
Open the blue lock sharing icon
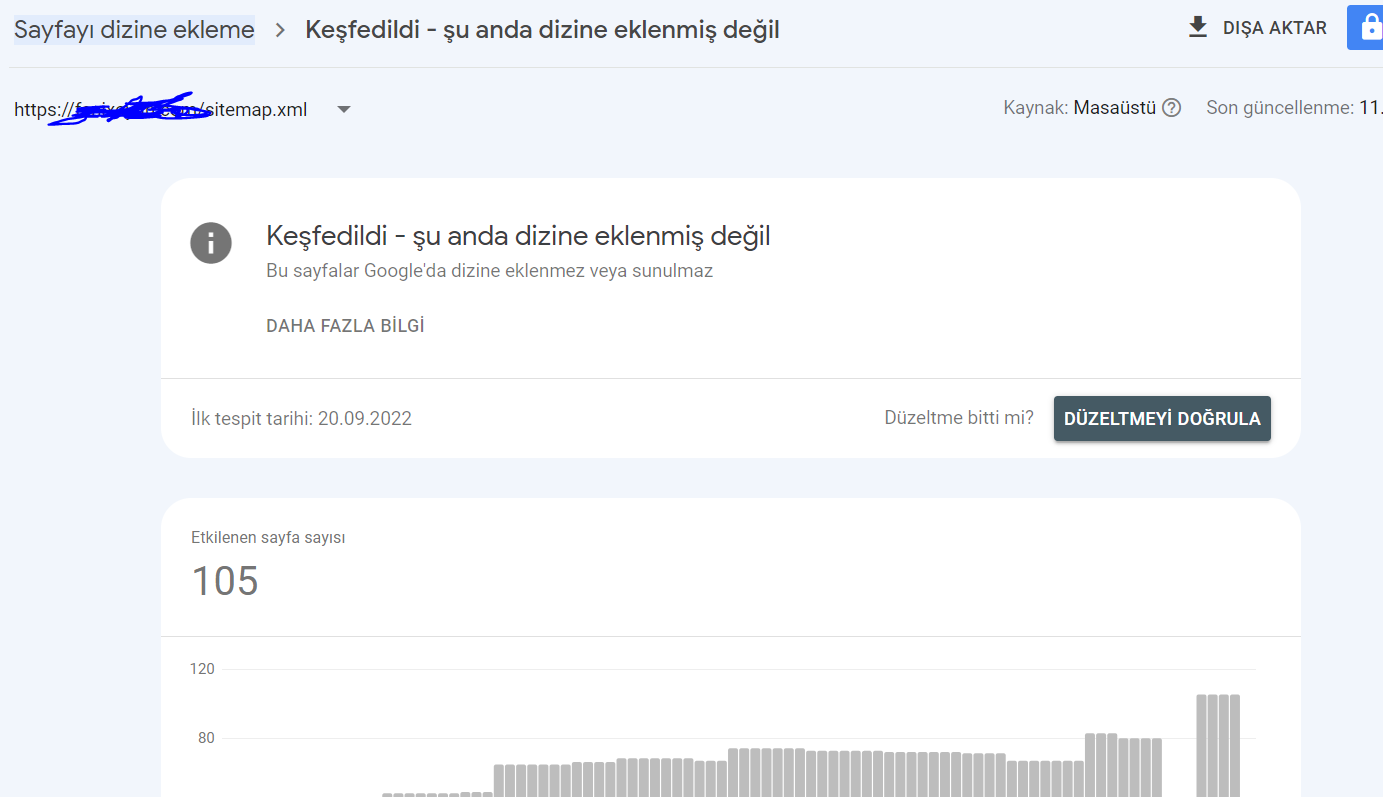pos(1367,27)
